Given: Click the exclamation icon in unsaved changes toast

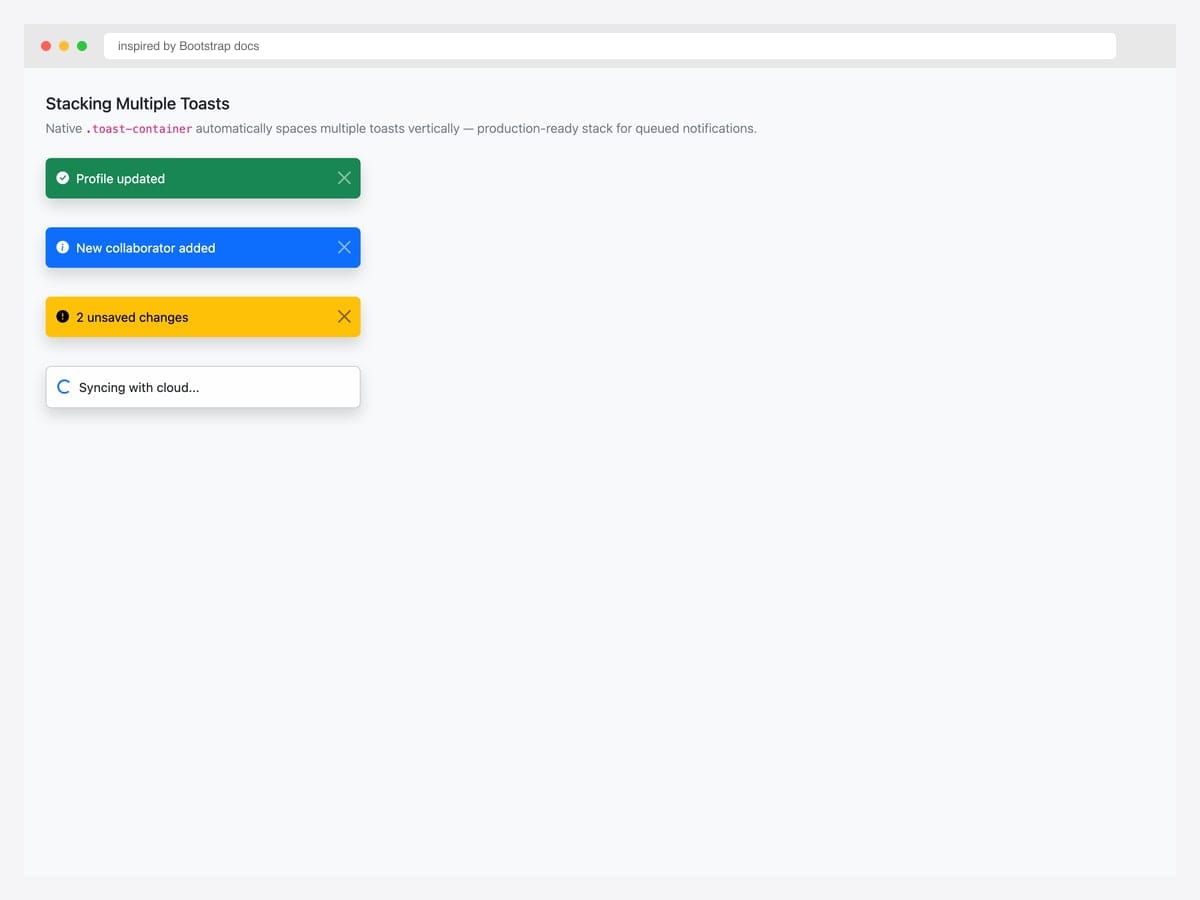Looking at the screenshot, I should point(63,316).
